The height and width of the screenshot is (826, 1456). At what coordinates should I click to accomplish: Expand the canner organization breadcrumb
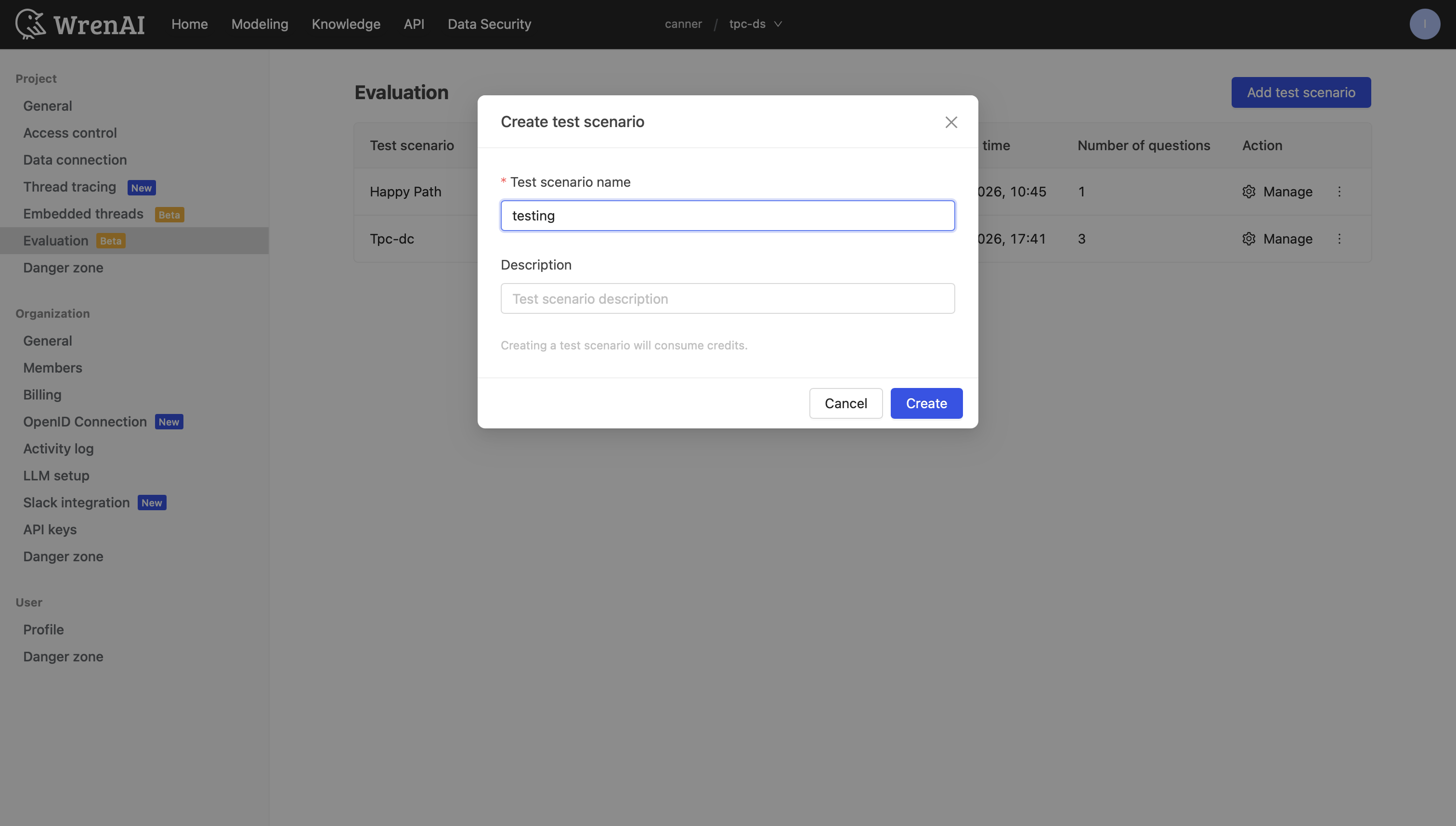point(683,24)
